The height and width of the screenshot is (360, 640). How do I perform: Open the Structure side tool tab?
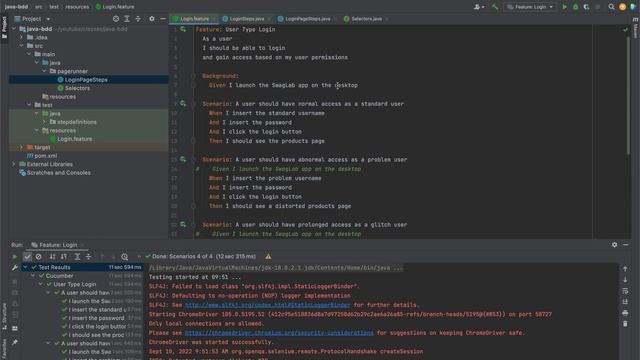[4, 317]
